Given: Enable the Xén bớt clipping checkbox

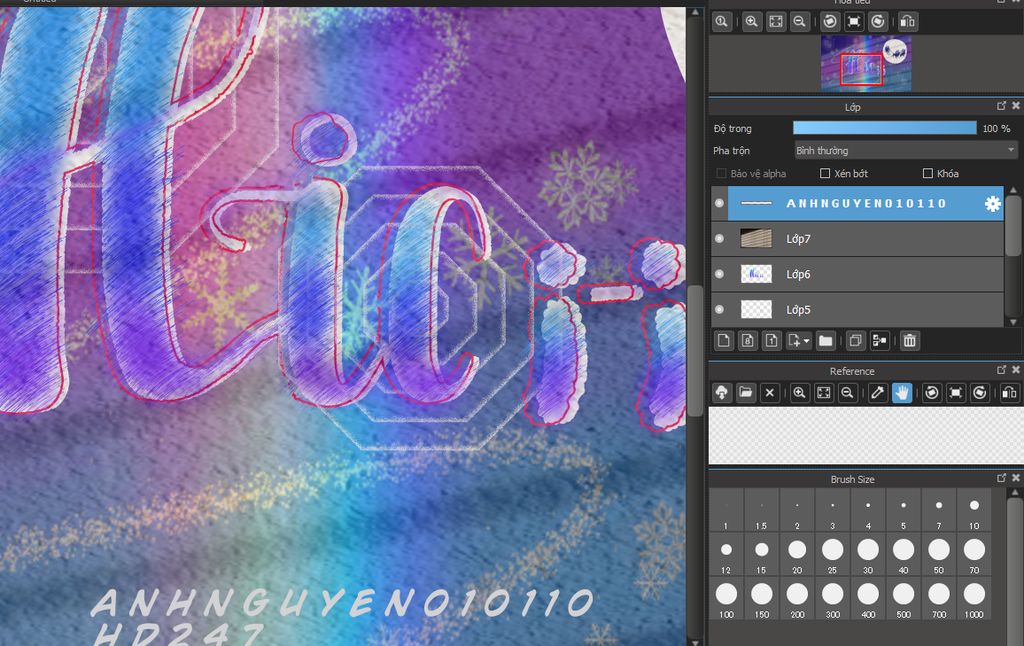Looking at the screenshot, I should [x=825, y=173].
